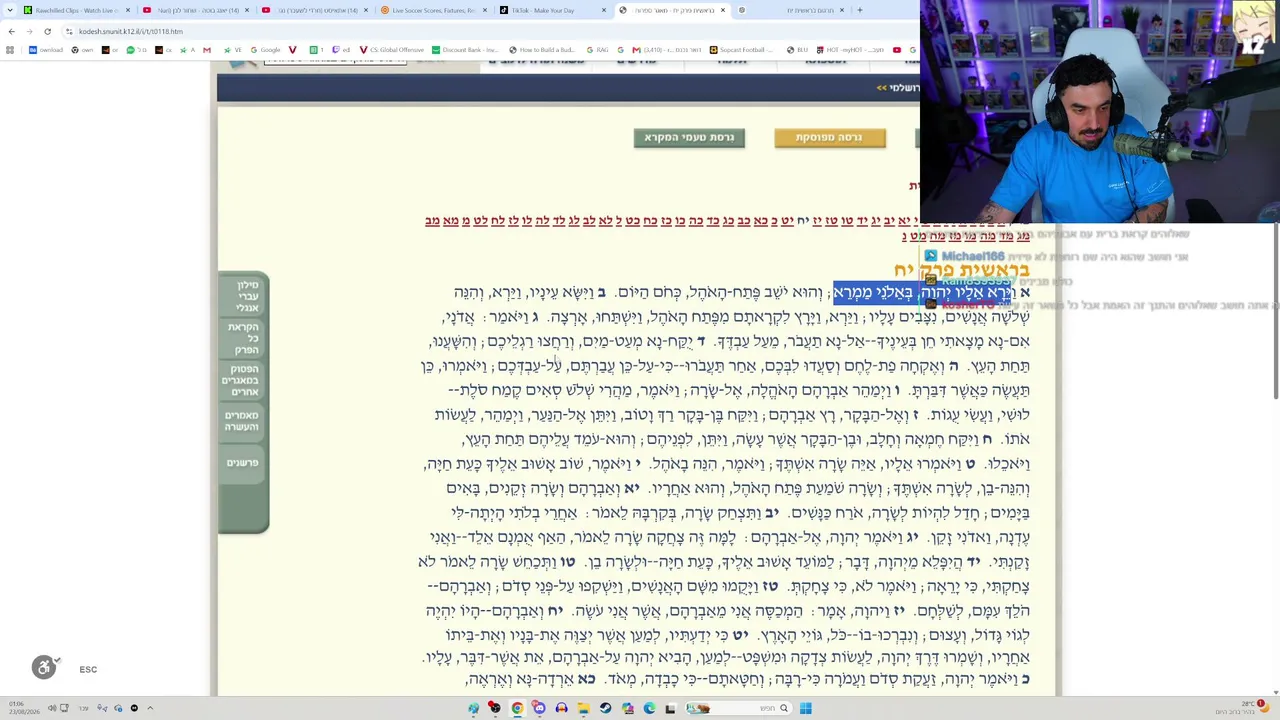The height and width of the screenshot is (720, 1280).
Task: Open the apps grid in bookmarks bar
Action: click(11, 50)
